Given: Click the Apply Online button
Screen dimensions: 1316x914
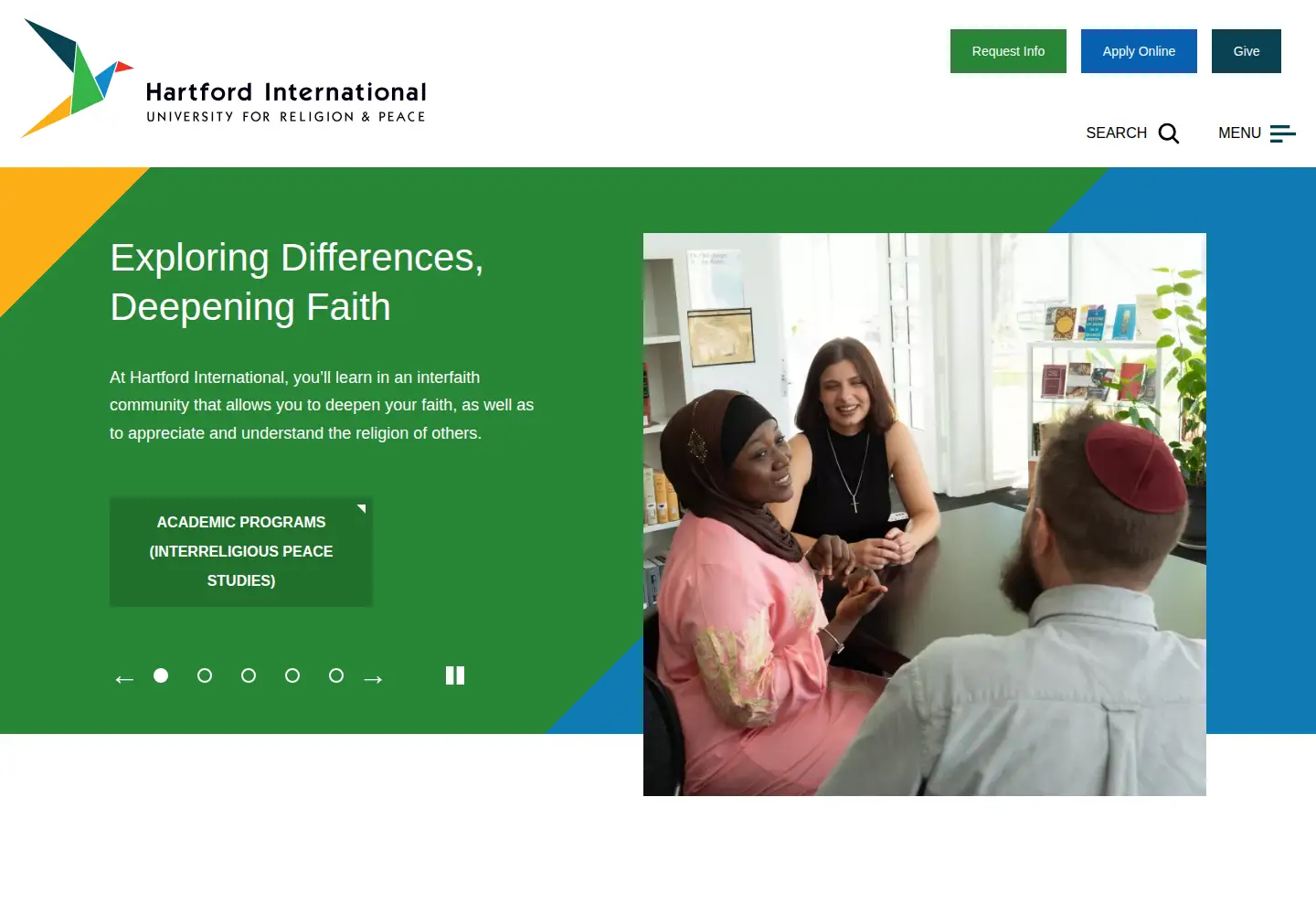Looking at the screenshot, I should tap(1139, 51).
